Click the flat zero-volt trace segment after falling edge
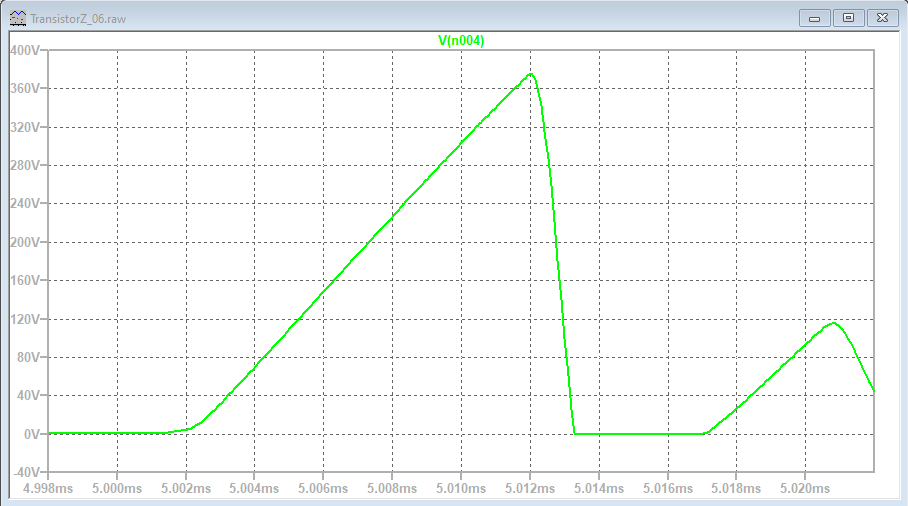 click(640, 434)
